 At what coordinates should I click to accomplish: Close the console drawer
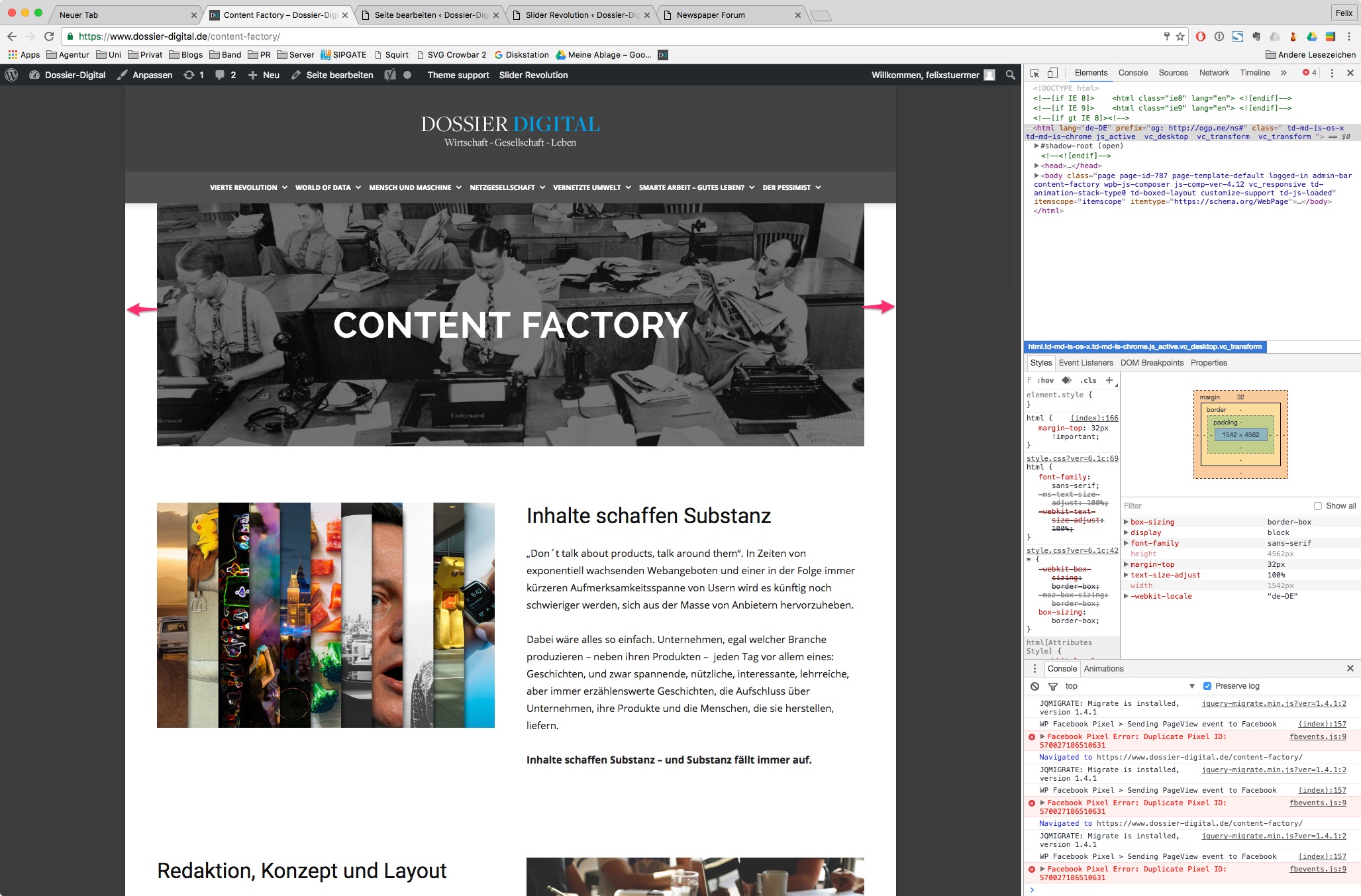[1350, 669]
